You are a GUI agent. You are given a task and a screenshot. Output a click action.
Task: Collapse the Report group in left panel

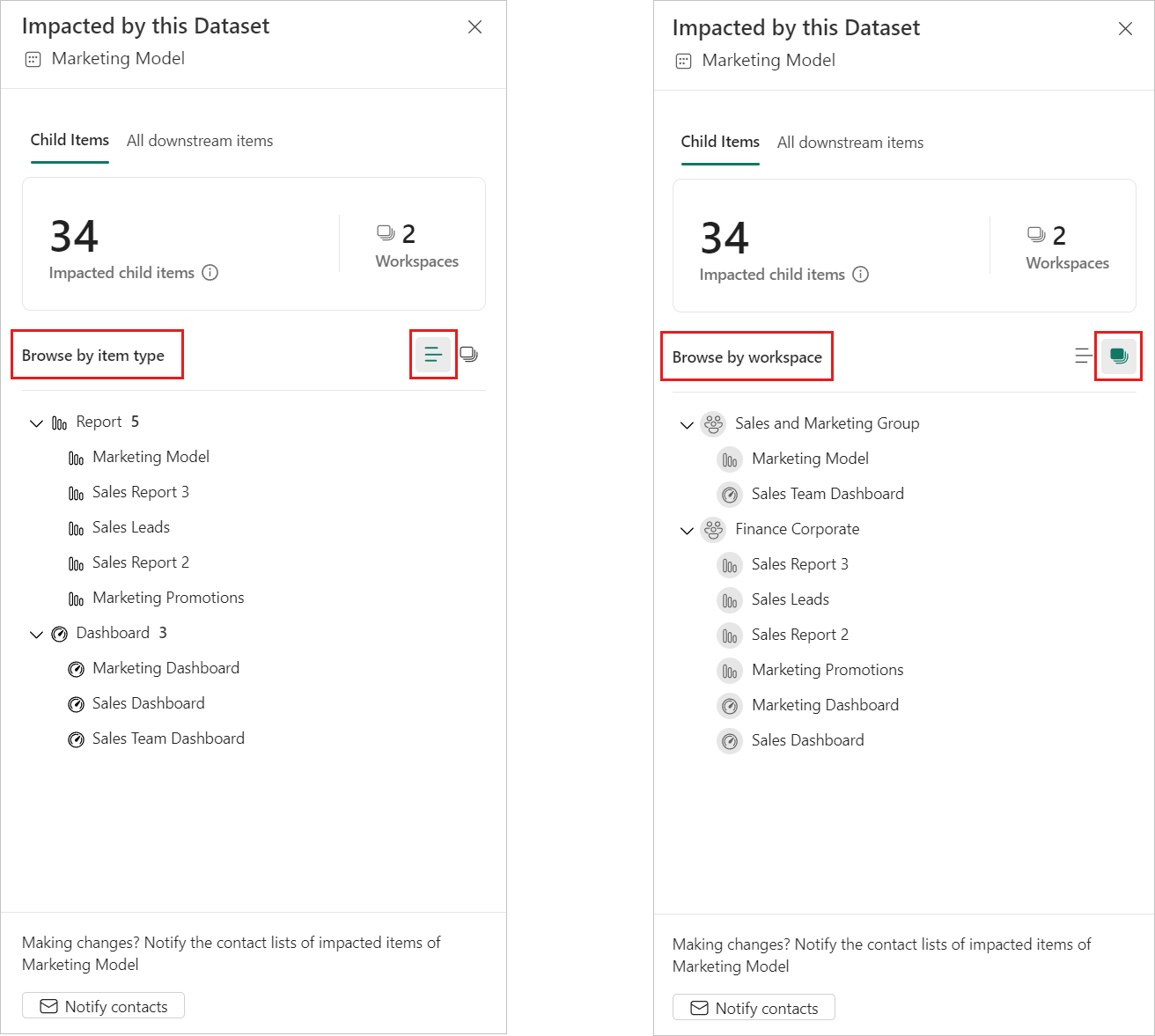point(36,423)
